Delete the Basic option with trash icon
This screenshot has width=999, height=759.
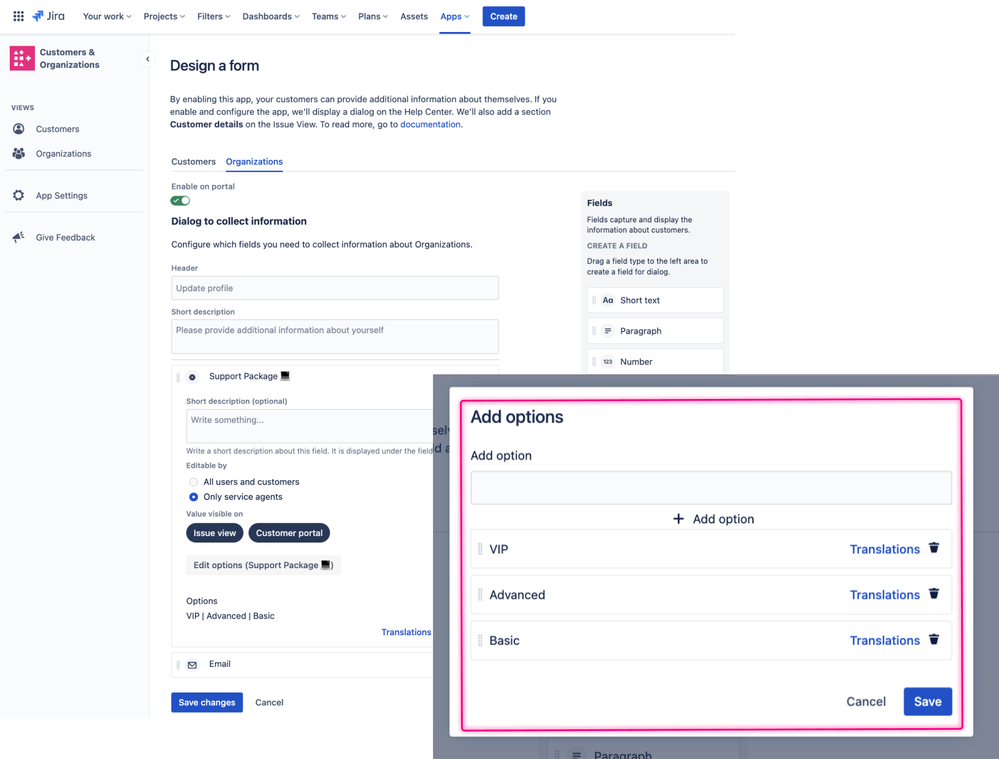pyautogui.click(x=934, y=639)
